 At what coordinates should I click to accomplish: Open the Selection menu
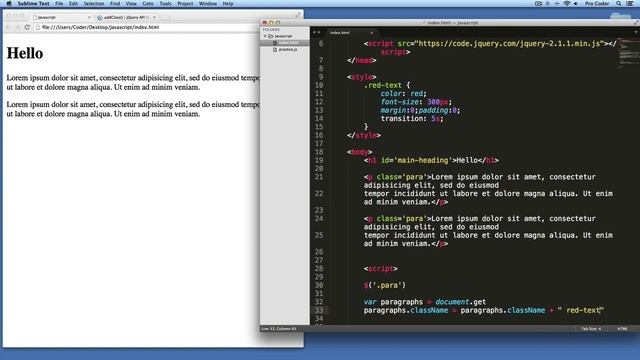94,3
